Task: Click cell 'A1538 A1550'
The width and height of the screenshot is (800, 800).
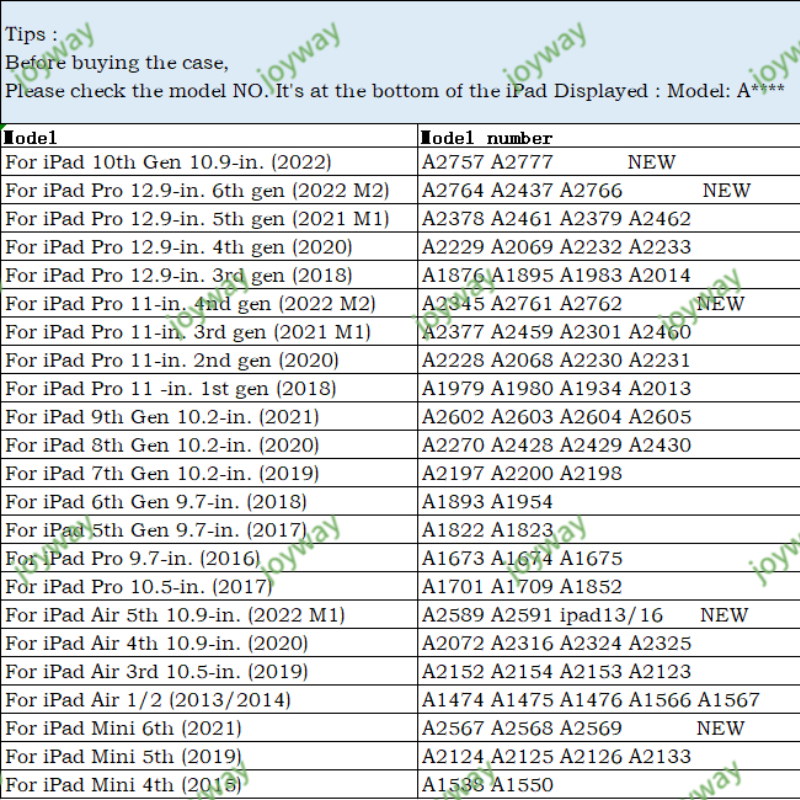Action: coord(609,785)
